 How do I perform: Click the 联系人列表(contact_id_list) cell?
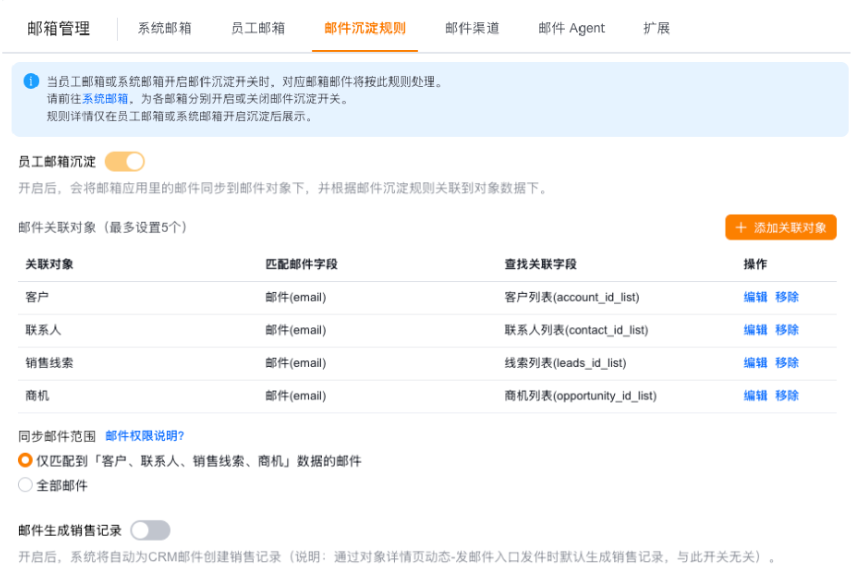[576, 330]
